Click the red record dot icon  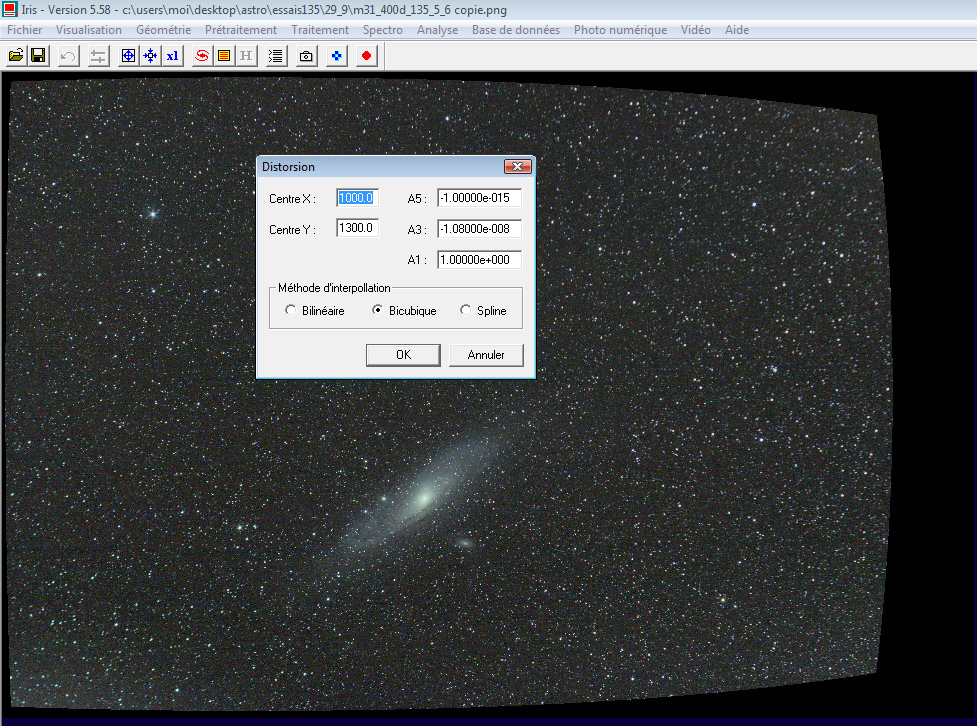coord(366,56)
